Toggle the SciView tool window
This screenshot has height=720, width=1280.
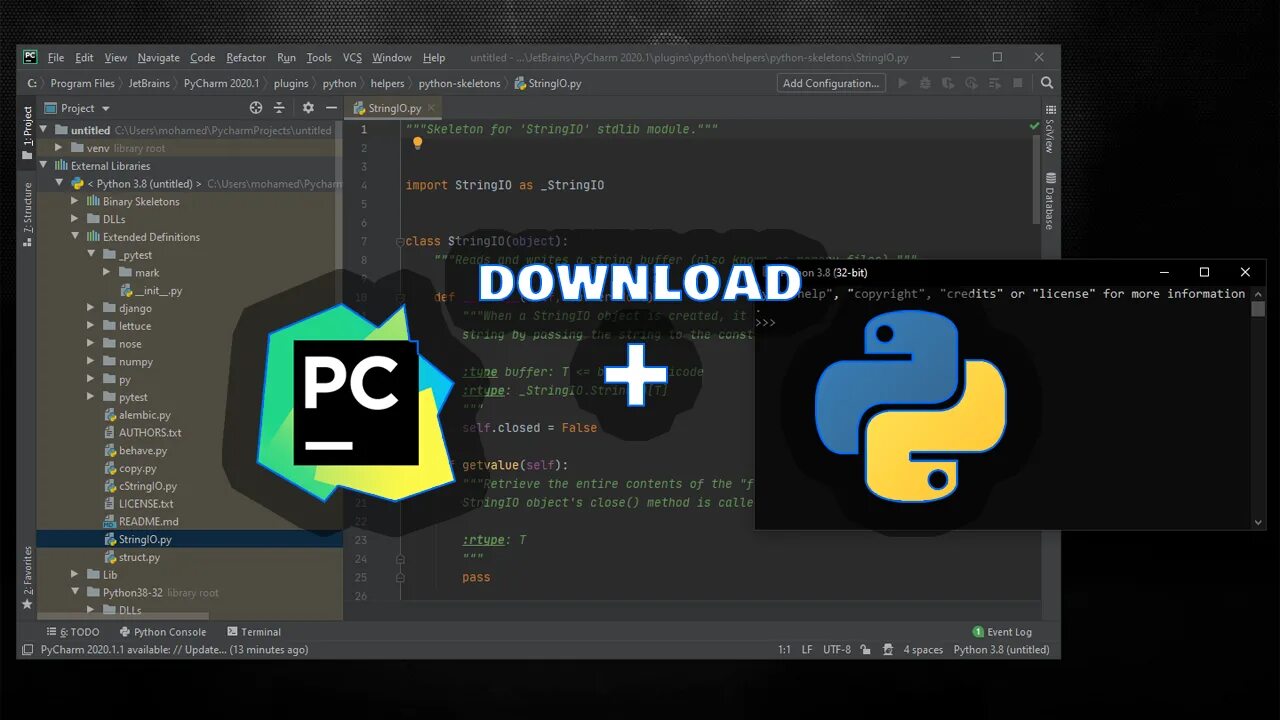(1050, 128)
